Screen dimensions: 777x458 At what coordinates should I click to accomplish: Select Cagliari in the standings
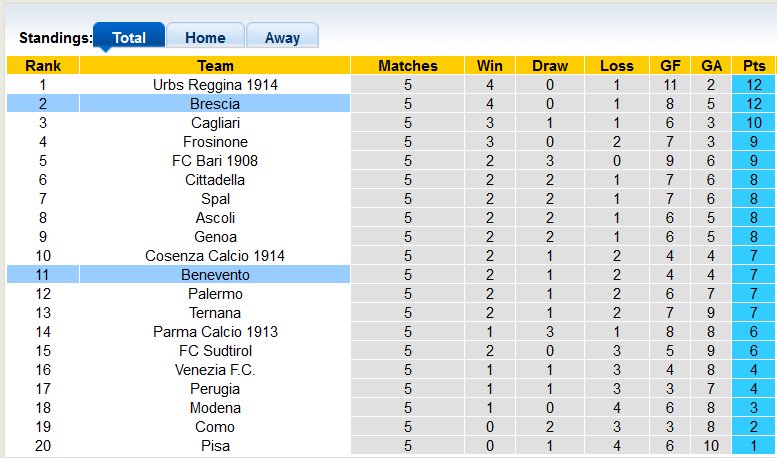click(x=215, y=123)
